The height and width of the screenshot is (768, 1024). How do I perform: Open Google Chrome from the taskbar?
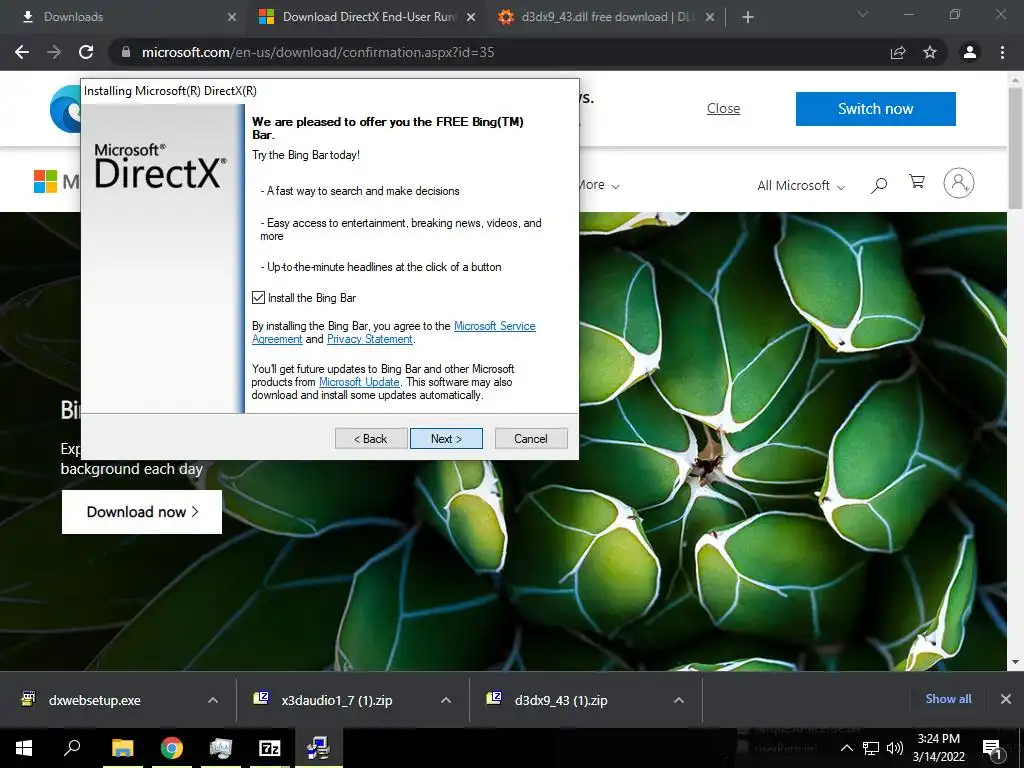point(172,748)
